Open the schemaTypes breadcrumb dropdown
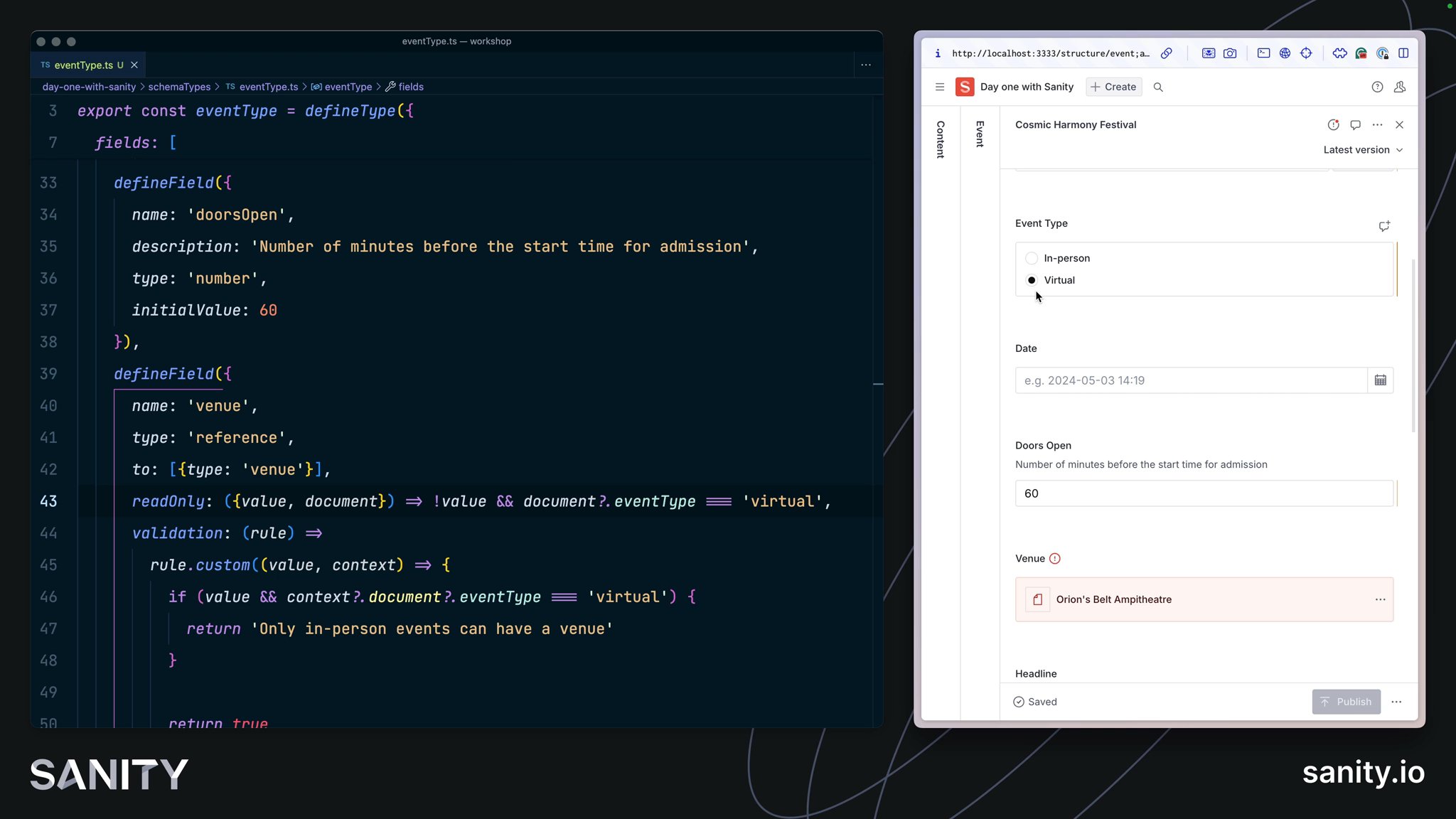 (179, 86)
